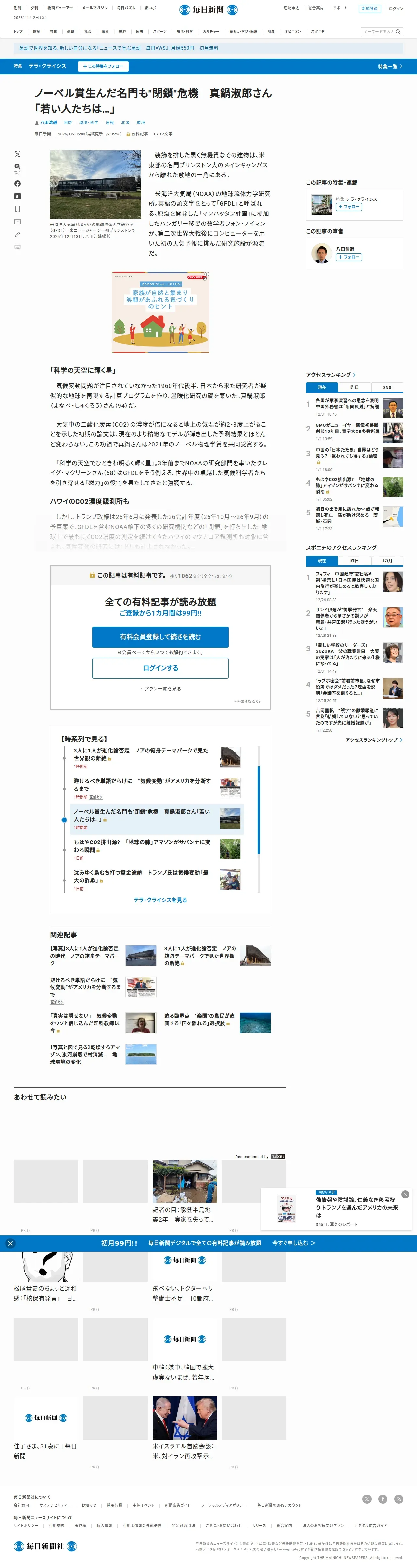Open the Asahi comment share icon in the sidebar
Image resolution: width=417 pixels, height=1568 pixels.
(x=17, y=169)
